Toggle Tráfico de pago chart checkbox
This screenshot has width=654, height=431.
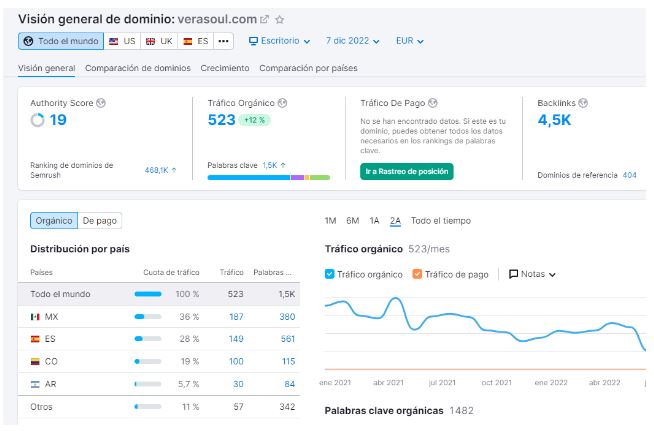click(417, 274)
